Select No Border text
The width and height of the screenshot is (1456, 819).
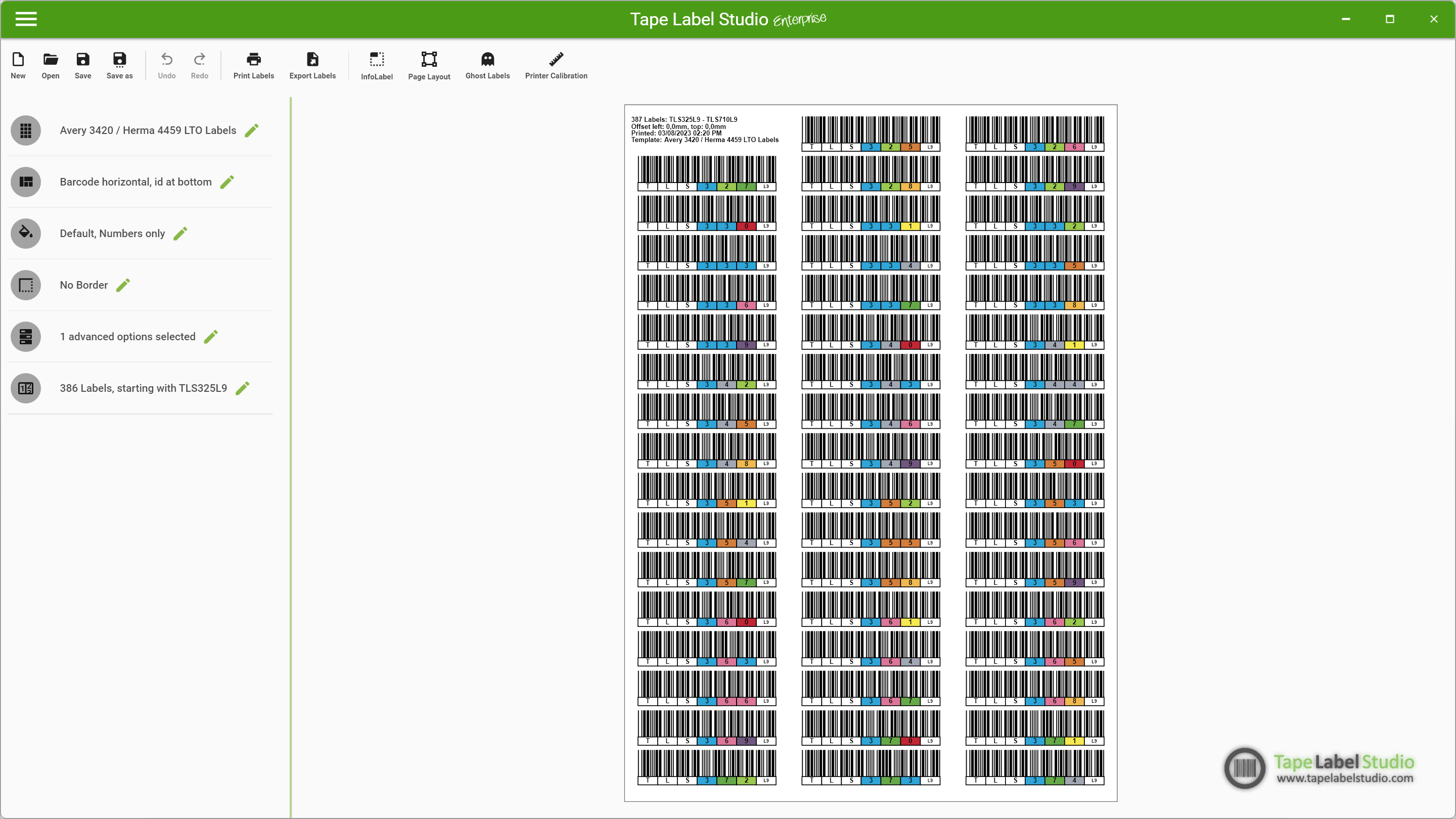(x=83, y=285)
